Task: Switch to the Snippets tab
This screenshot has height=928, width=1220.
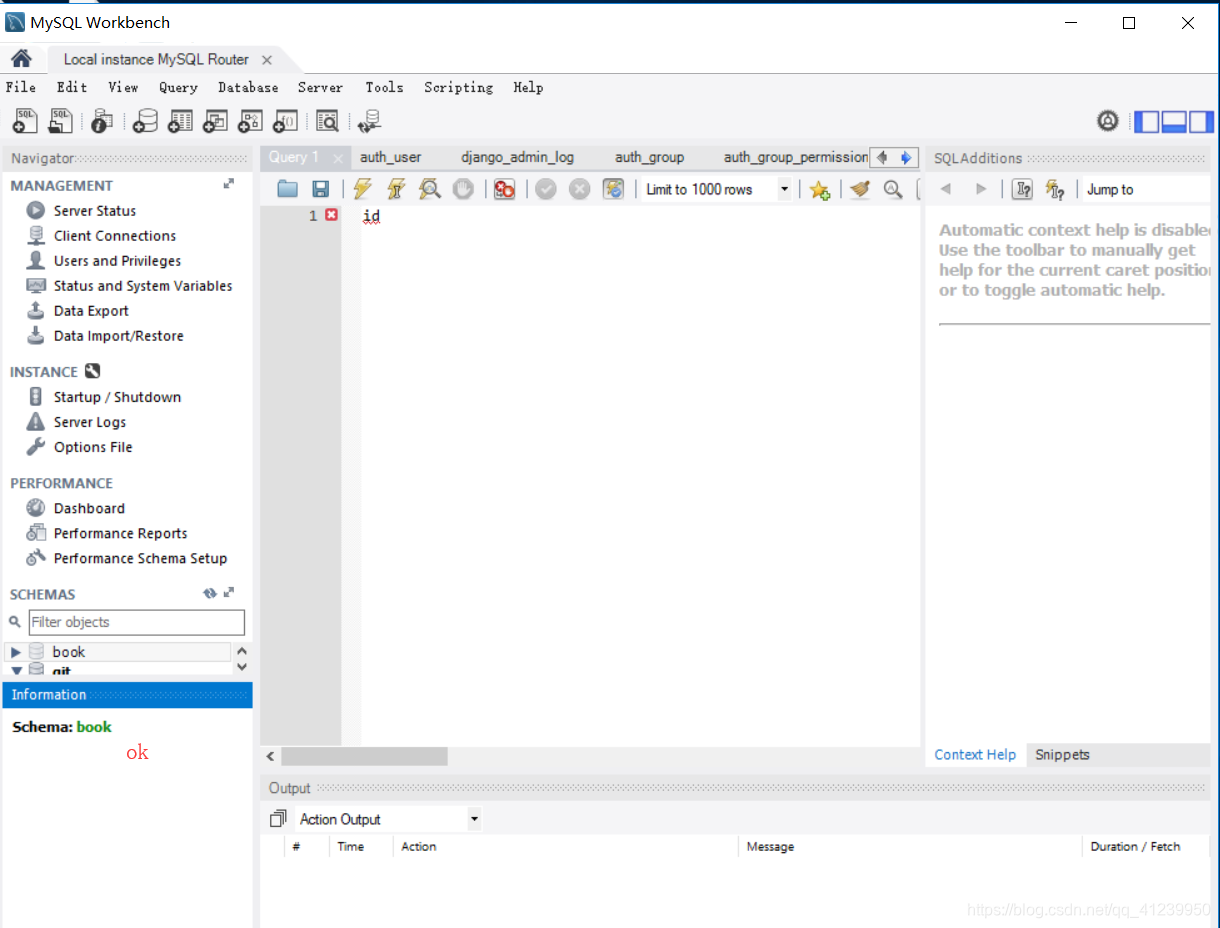Action: [x=1062, y=755]
